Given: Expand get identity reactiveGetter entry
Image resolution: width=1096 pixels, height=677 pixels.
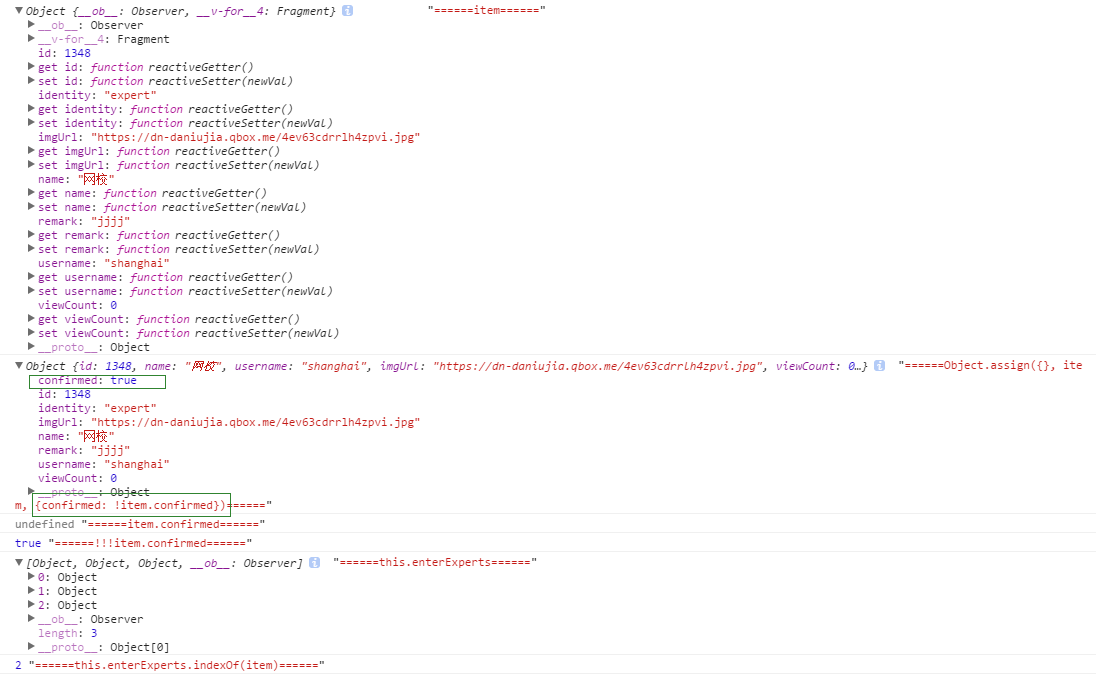Looking at the screenshot, I should (31, 109).
